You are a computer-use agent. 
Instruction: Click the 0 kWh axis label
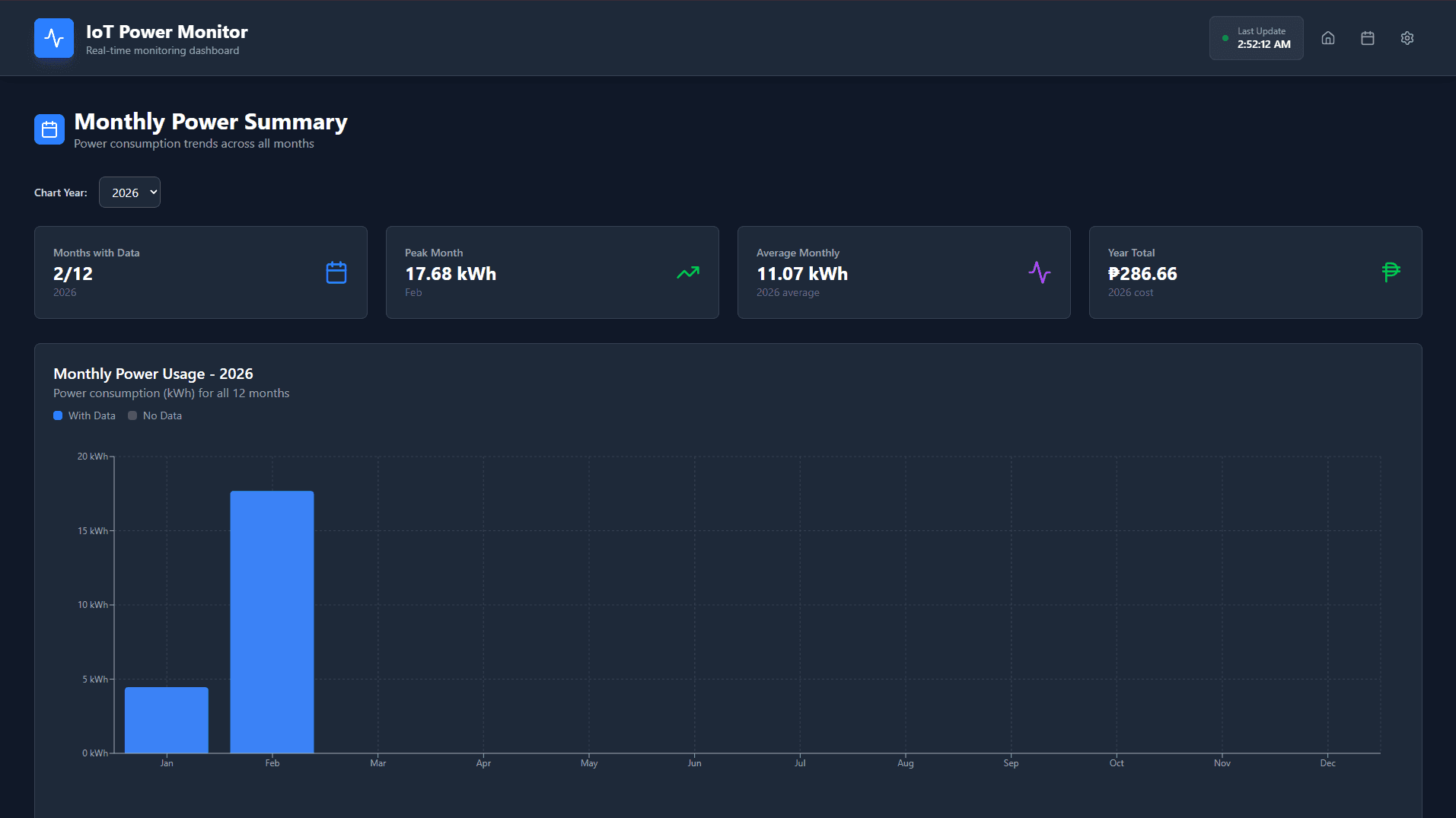point(95,753)
